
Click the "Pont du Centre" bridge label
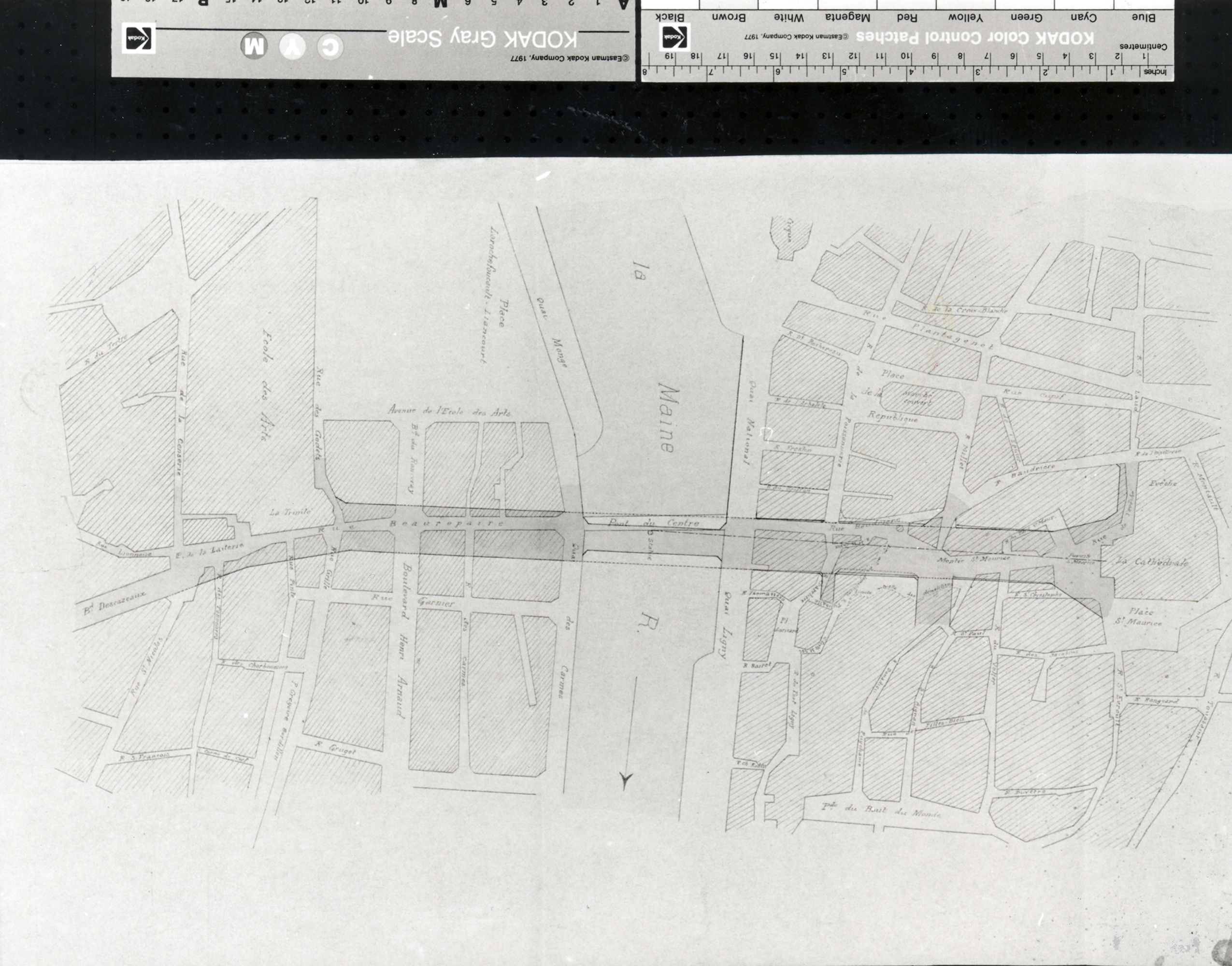tap(653, 523)
